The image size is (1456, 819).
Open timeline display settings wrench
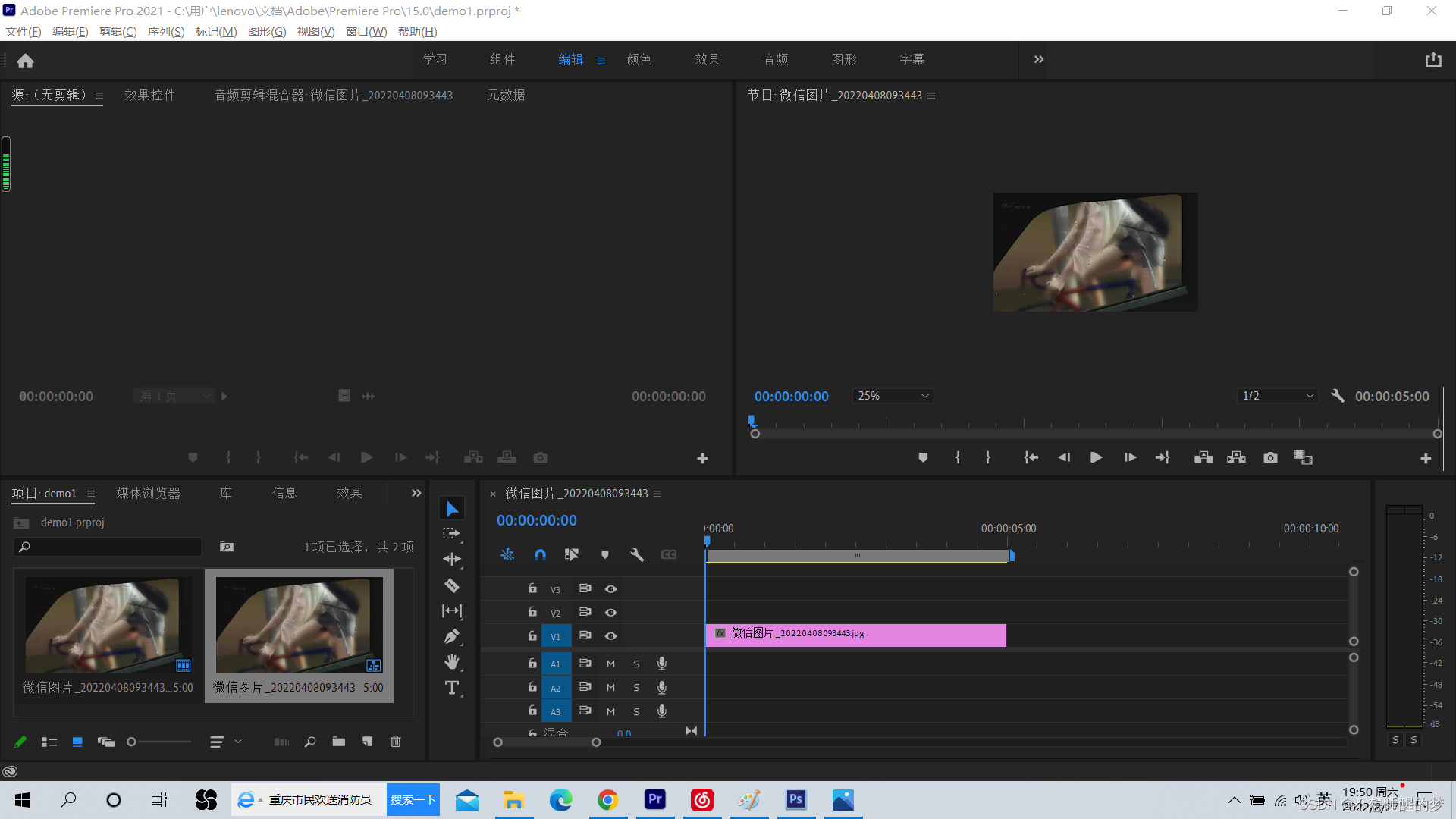point(637,555)
